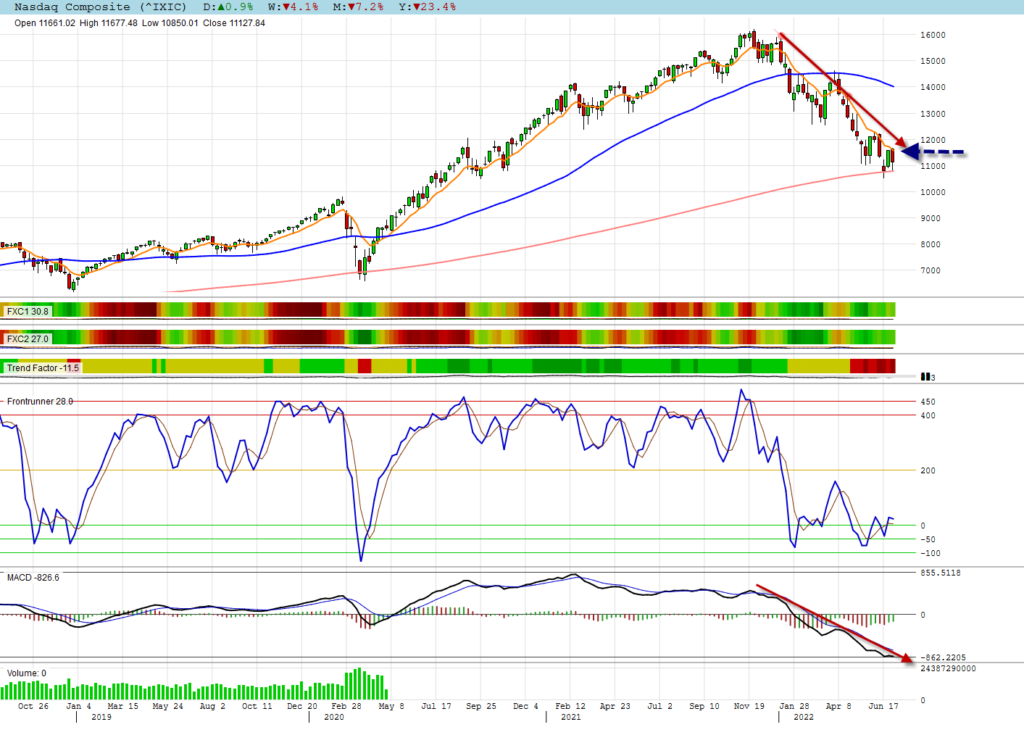Viewport: 1024px width, 735px height.
Task: Click the 14000 price axis label
Action: [933, 88]
